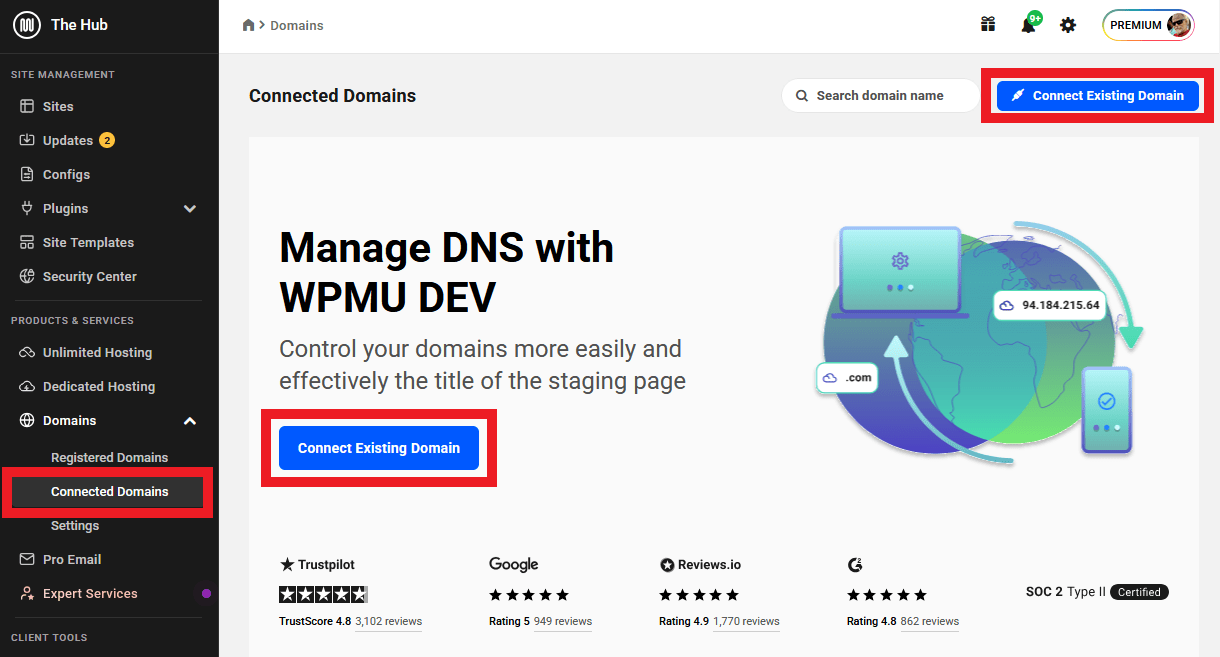The width and height of the screenshot is (1220, 657).
Task: Click the Domains globe icon in the sidebar
Action: (x=27, y=420)
